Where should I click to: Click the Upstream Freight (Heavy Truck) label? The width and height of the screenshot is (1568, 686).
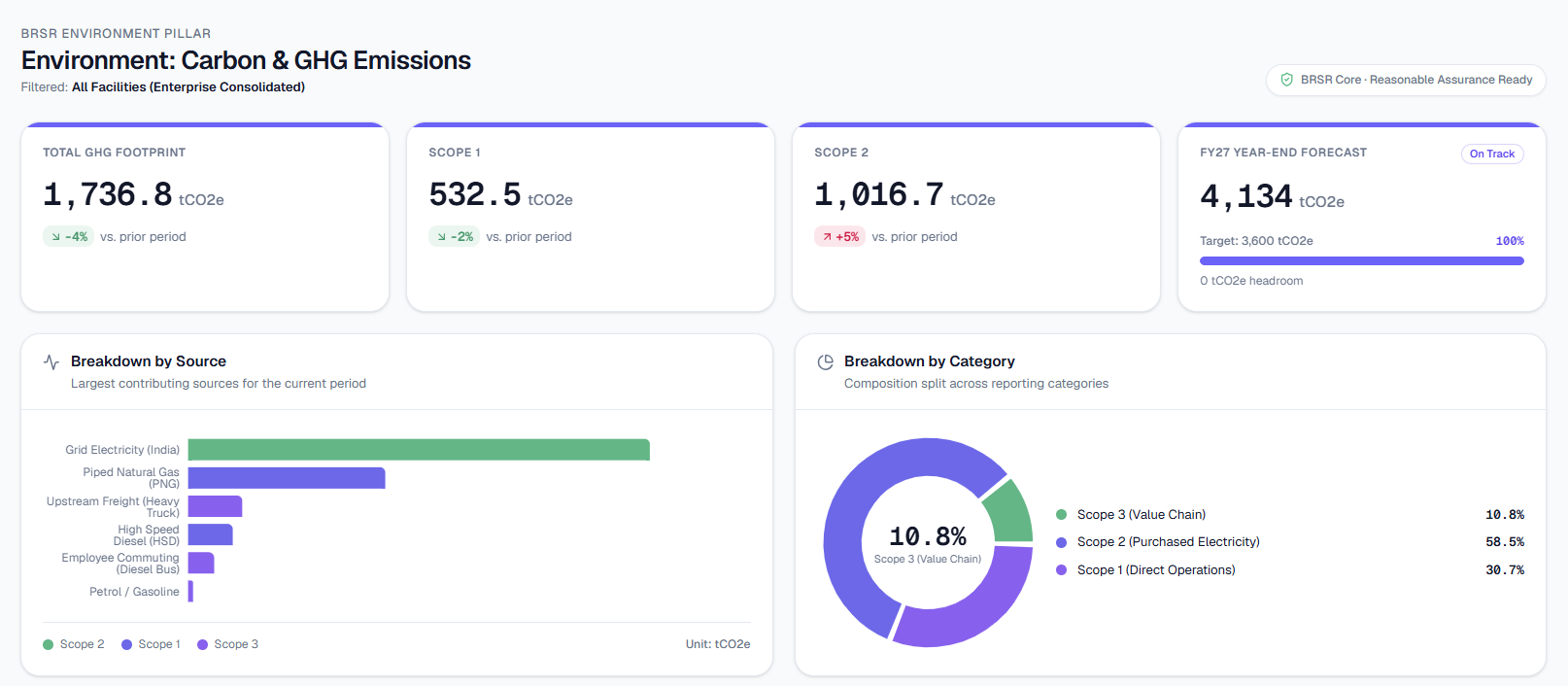pyautogui.click(x=113, y=507)
